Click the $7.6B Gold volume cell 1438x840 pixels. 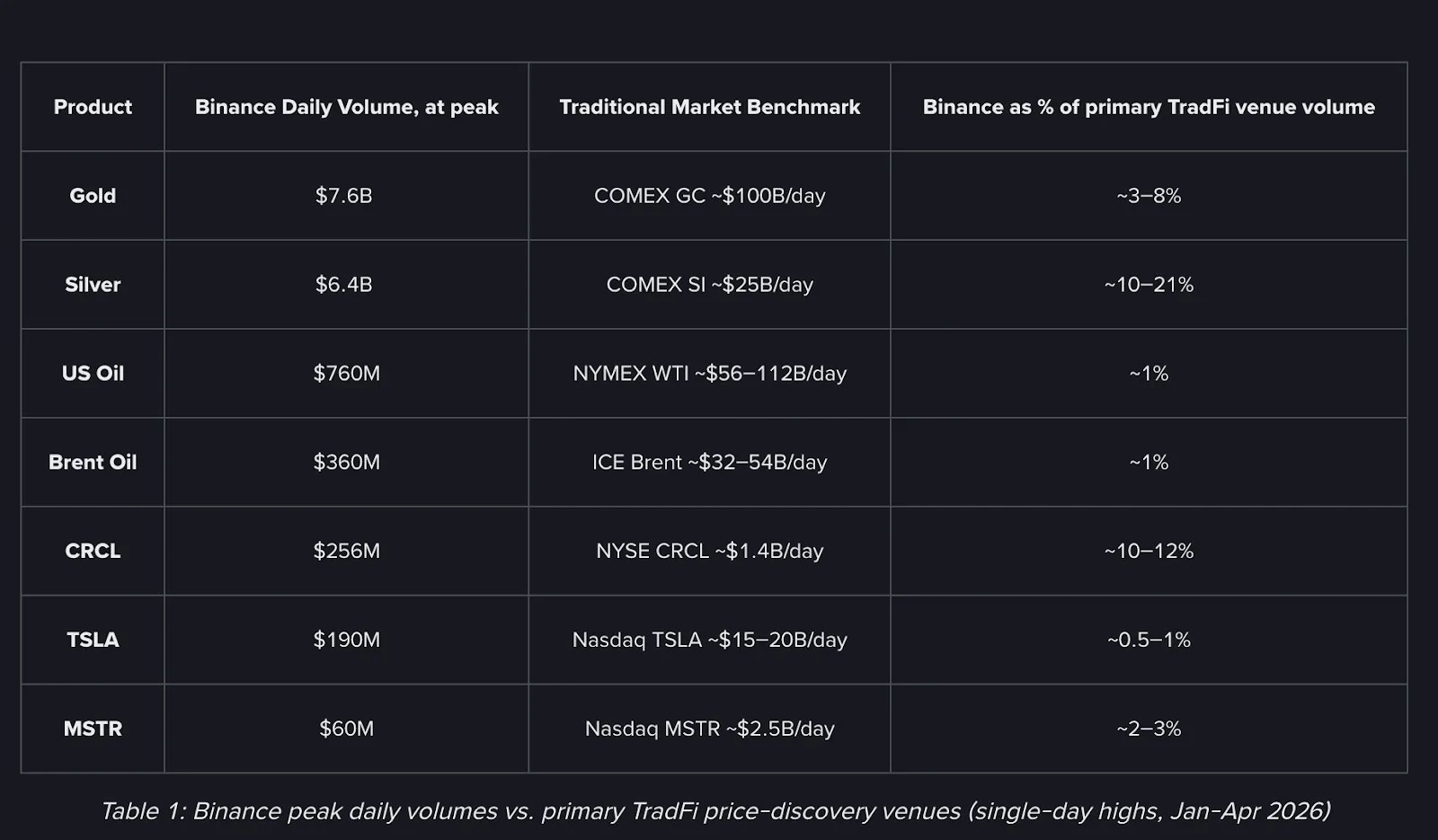[x=344, y=196]
